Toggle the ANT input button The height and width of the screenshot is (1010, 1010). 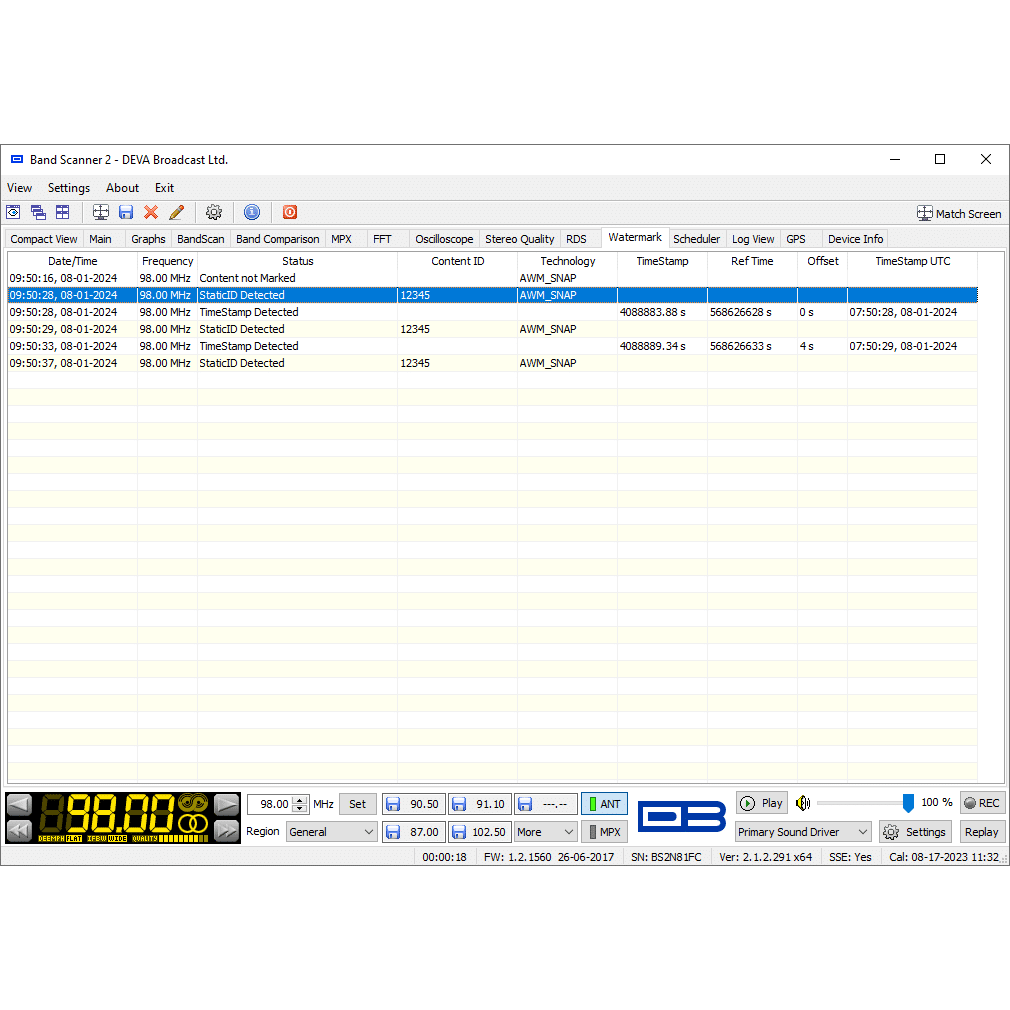point(604,804)
